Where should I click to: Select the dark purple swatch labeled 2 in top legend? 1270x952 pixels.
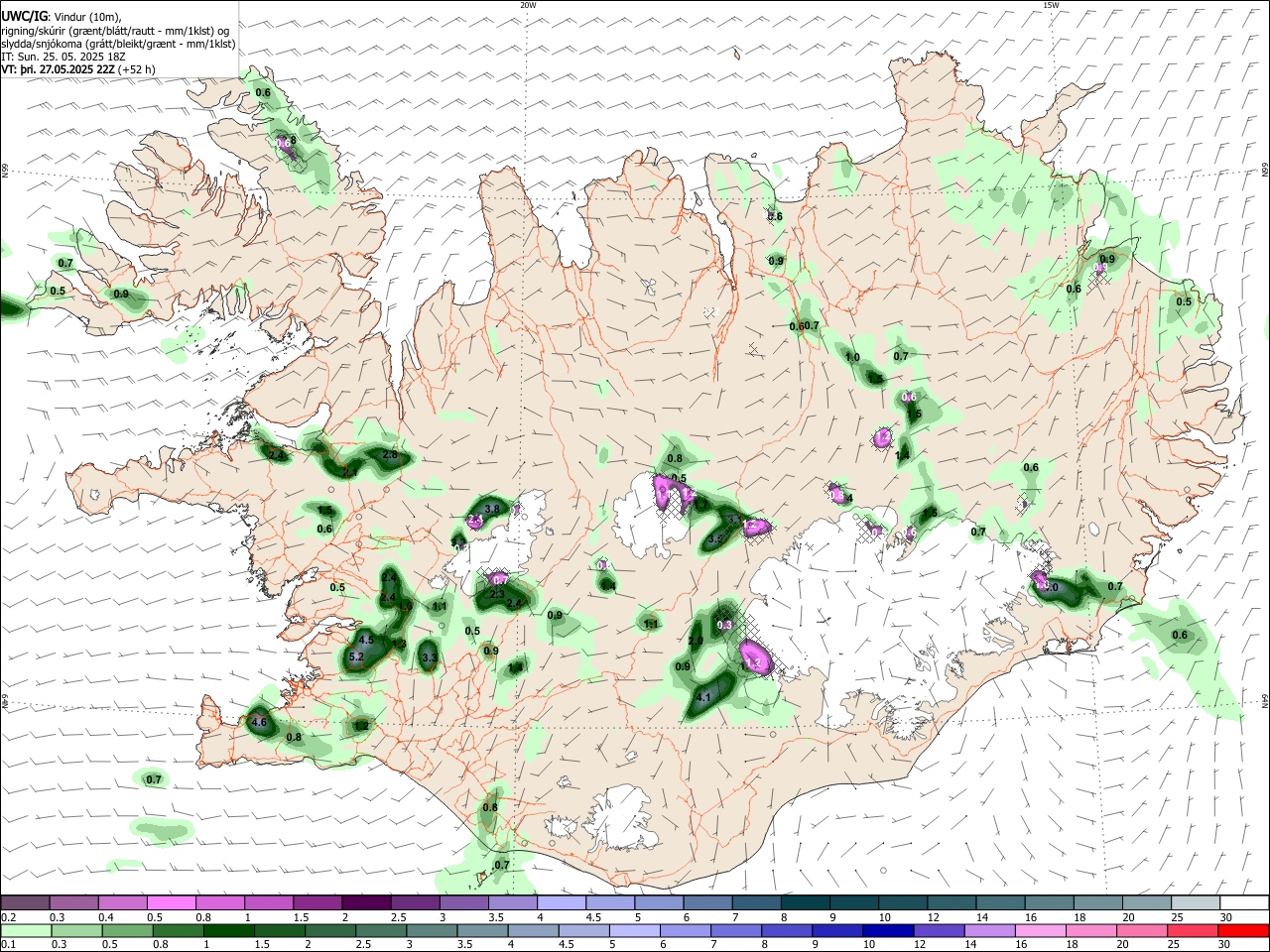366,903
